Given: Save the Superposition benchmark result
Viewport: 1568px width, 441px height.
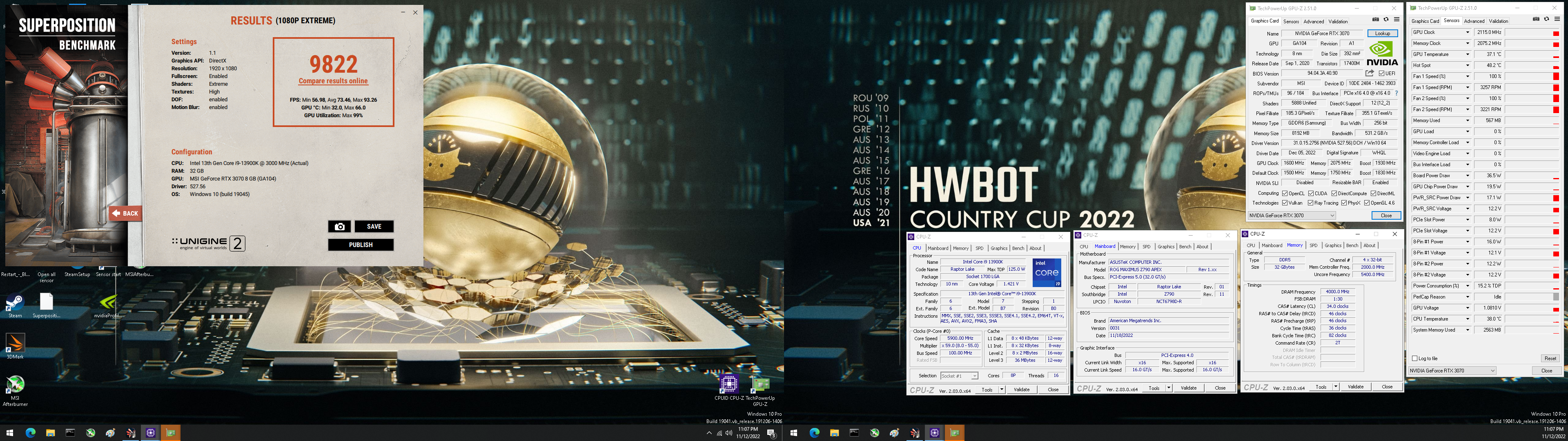Looking at the screenshot, I should [x=374, y=227].
